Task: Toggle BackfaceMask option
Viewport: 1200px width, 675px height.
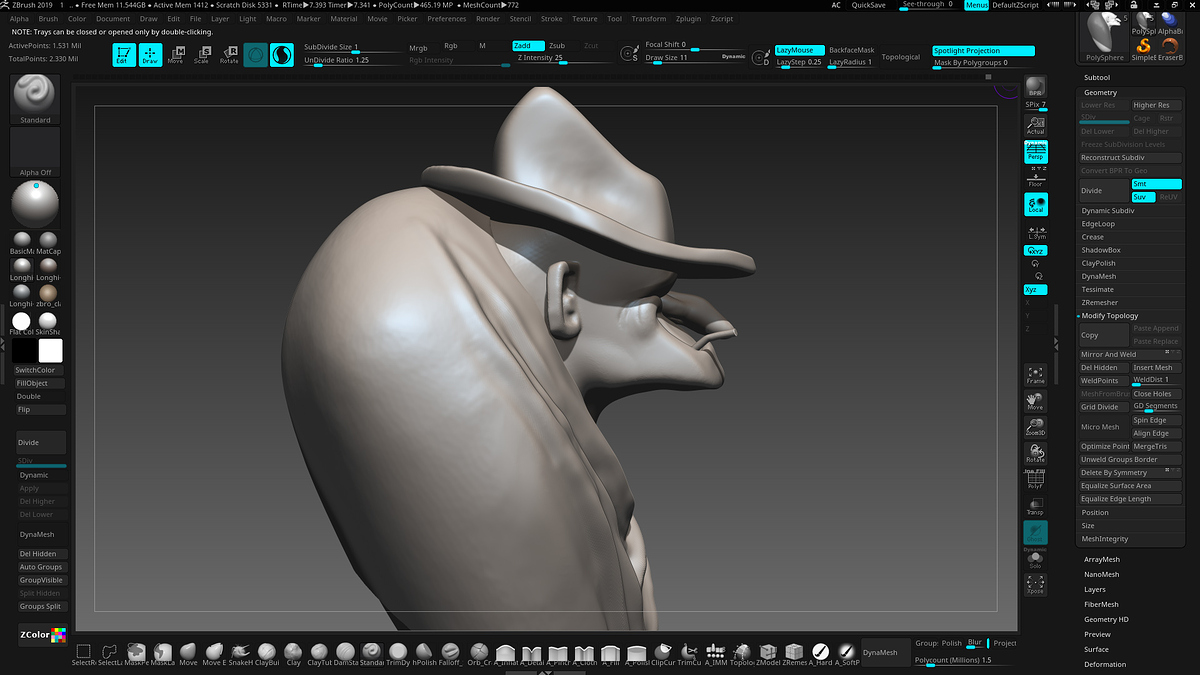Action: pos(852,50)
